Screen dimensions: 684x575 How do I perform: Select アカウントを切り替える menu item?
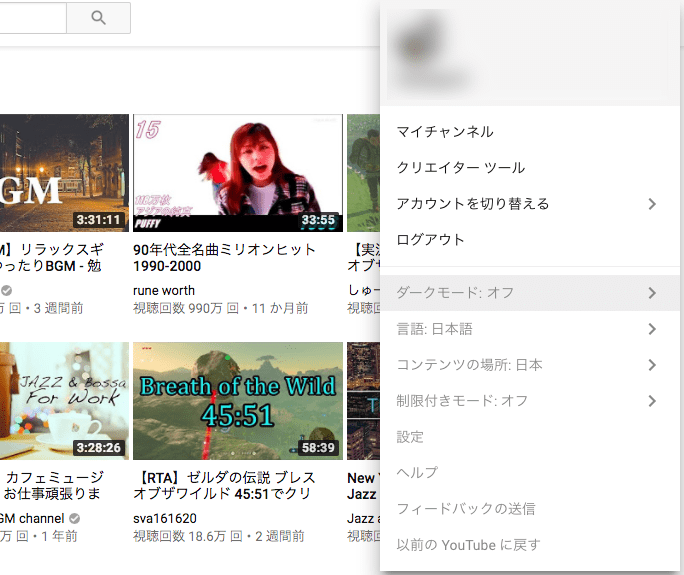coord(530,204)
